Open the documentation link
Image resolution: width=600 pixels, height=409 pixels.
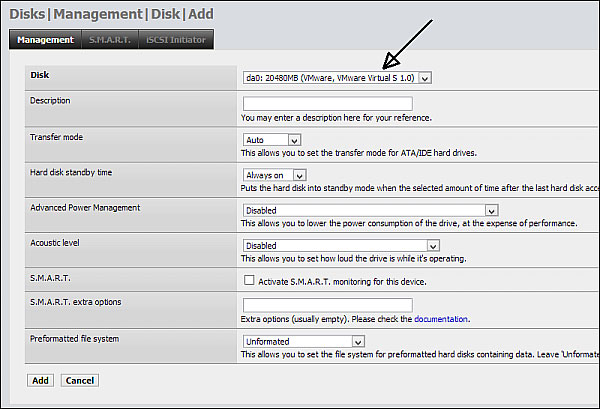click(x=441, y=319)
